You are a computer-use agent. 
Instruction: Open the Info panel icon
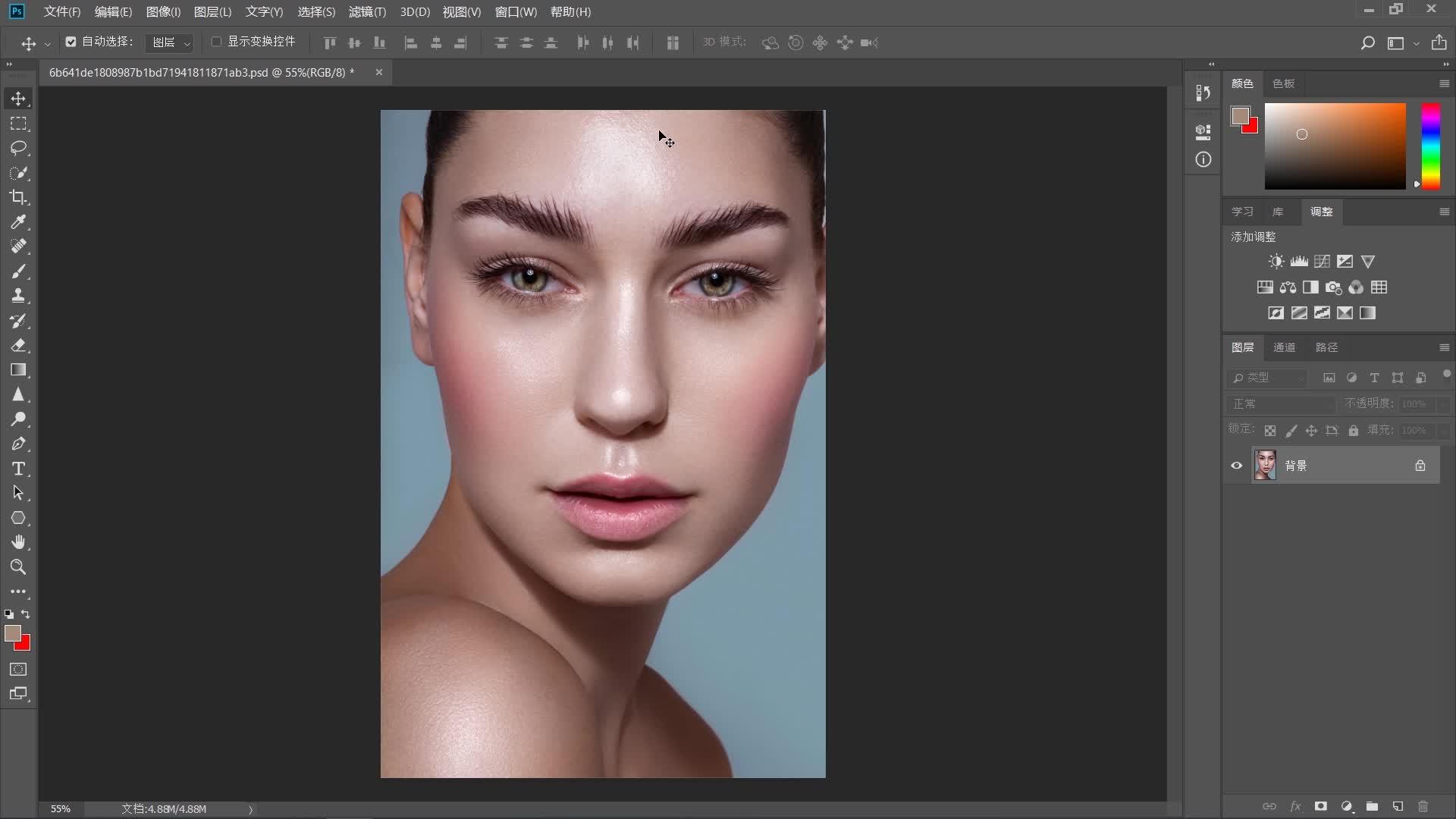coord(1203,159)
